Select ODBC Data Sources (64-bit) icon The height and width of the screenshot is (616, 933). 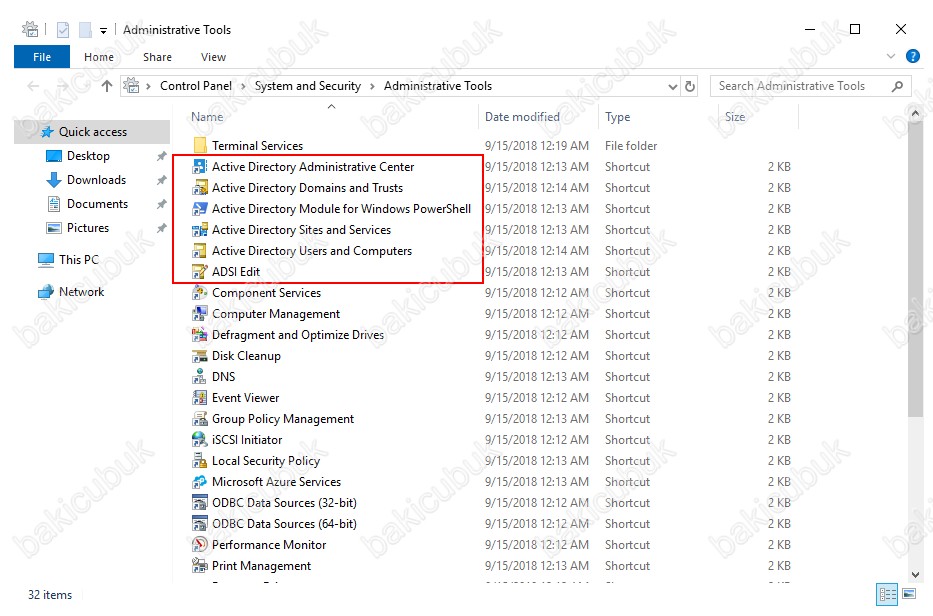(x=199, y=524)
